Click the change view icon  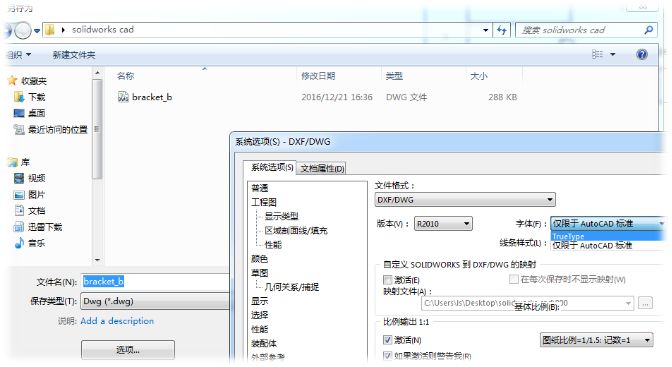click(x=597, y=54)
